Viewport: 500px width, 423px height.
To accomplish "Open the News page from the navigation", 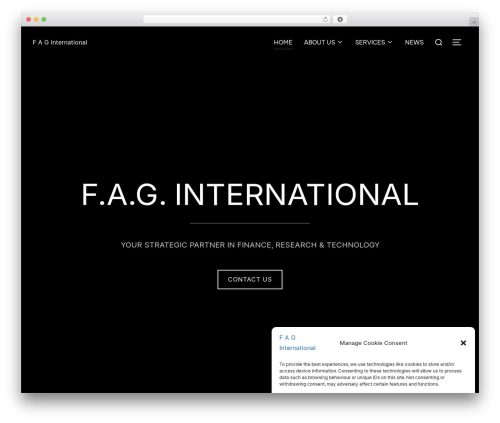I will (414, 42).
